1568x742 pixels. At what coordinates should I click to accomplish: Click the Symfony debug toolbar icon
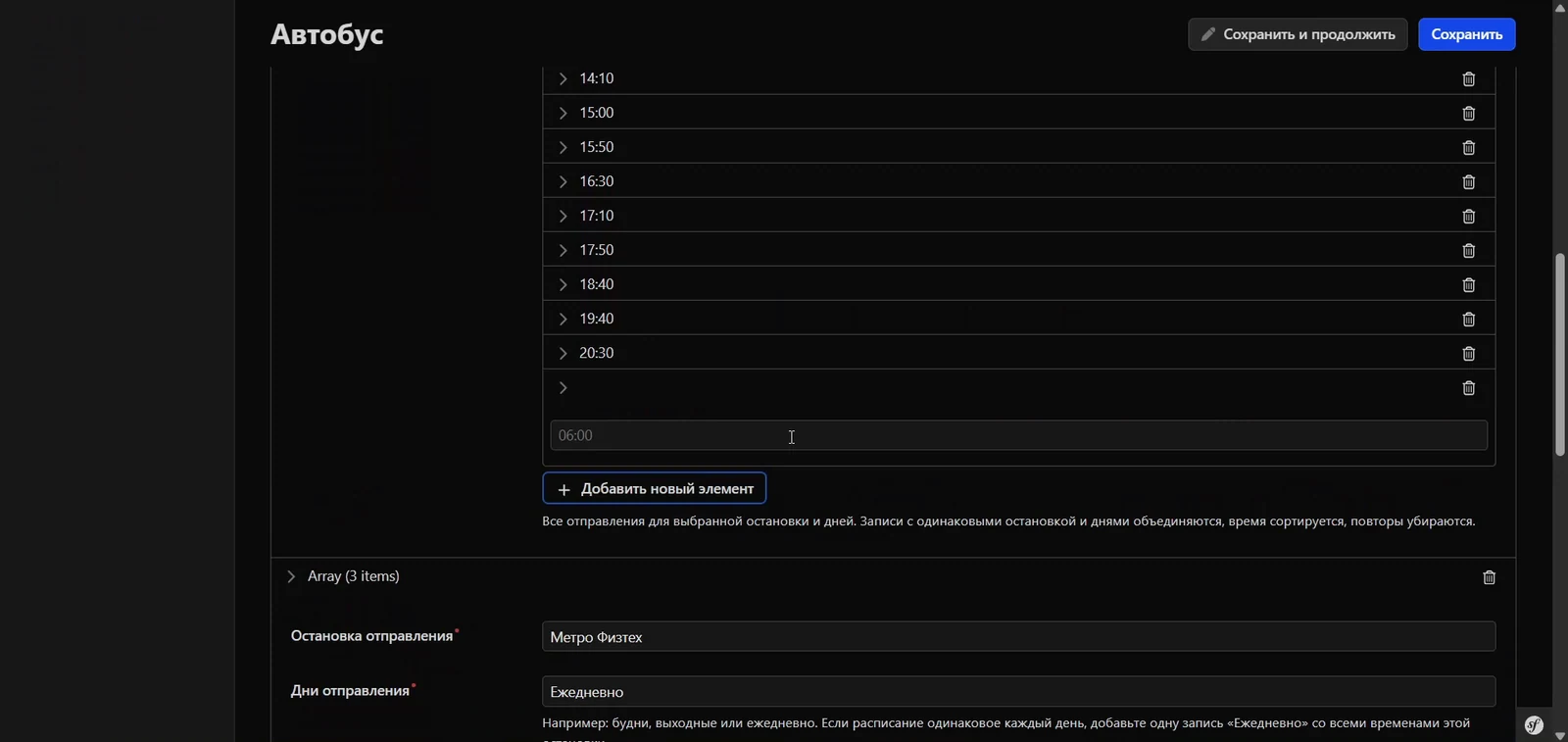[1534, 725]
